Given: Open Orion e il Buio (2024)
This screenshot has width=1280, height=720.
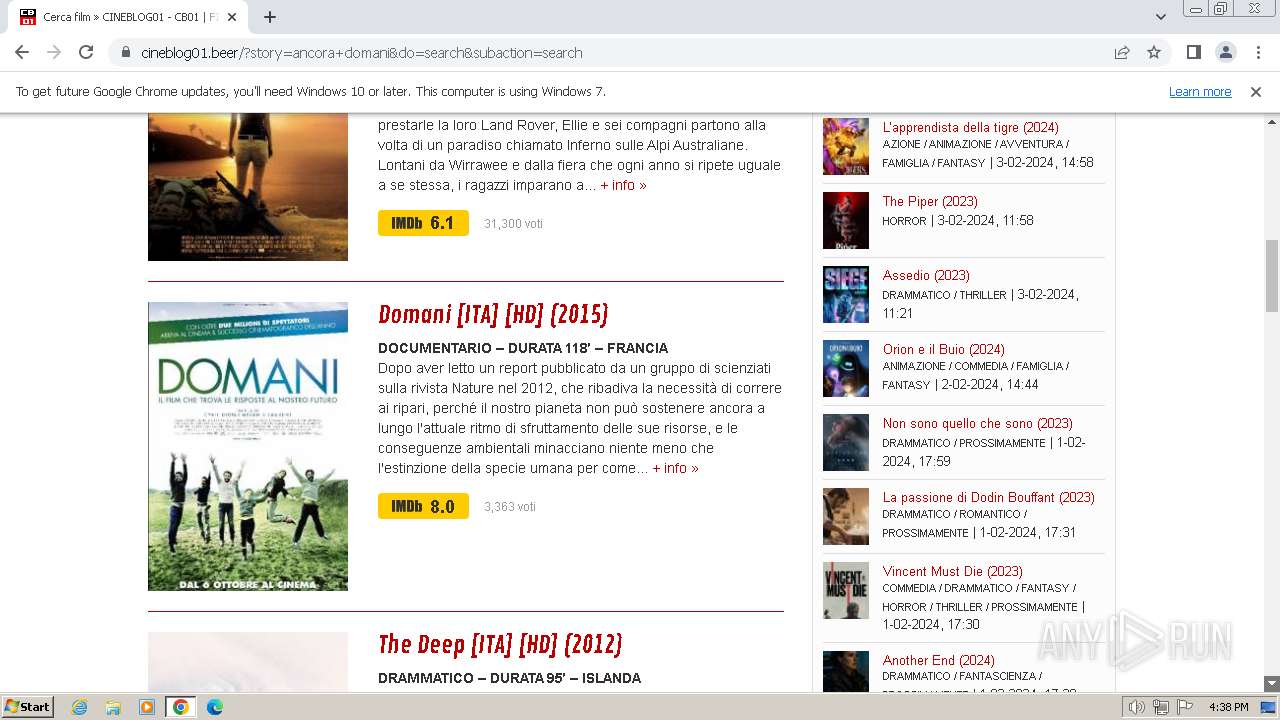Looking at the screenshot, I should (x=943, y=349).
